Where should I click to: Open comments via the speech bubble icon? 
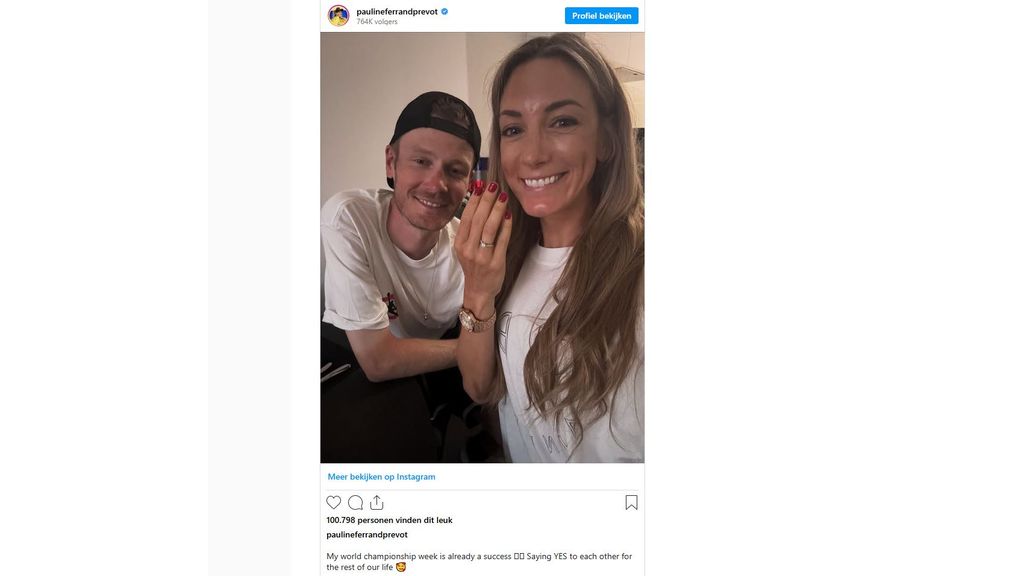click(355, 502)
